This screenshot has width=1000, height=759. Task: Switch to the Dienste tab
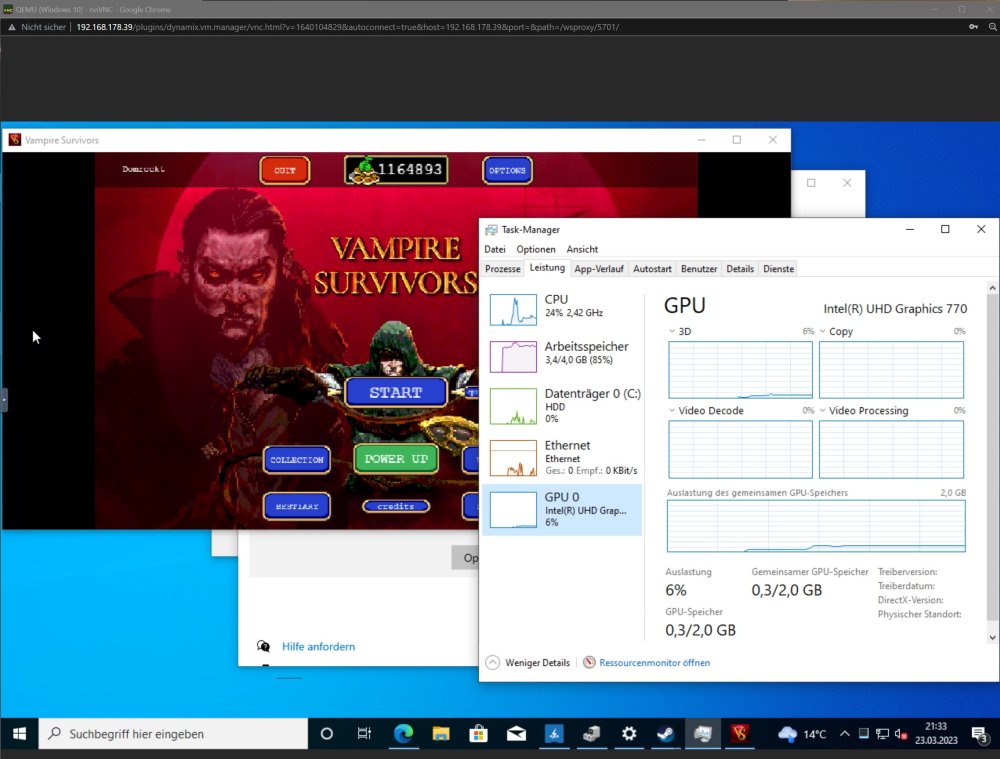click(x=779, y=269)
